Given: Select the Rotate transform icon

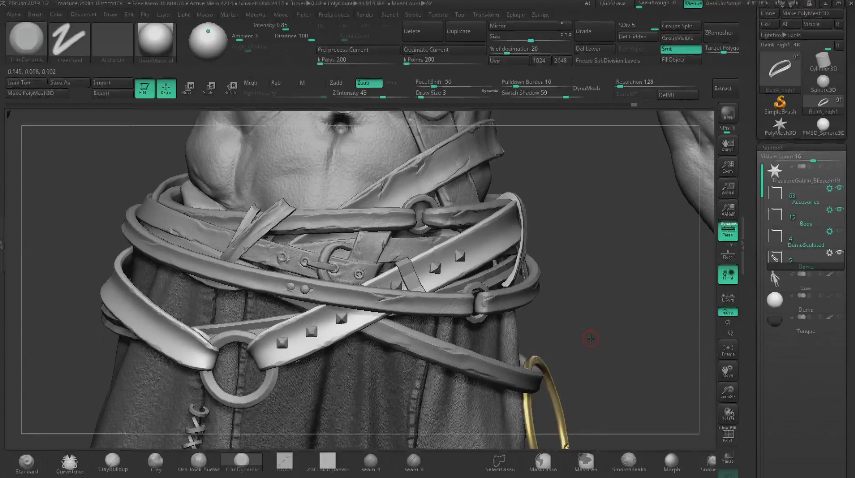Looking at the screenshot, I should pyautogui.click(x=231, y=88).
